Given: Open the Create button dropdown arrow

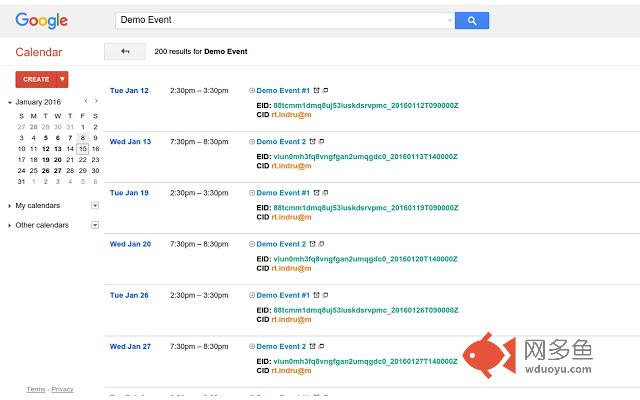Looking at the screenshot, I should click(62, 79).
